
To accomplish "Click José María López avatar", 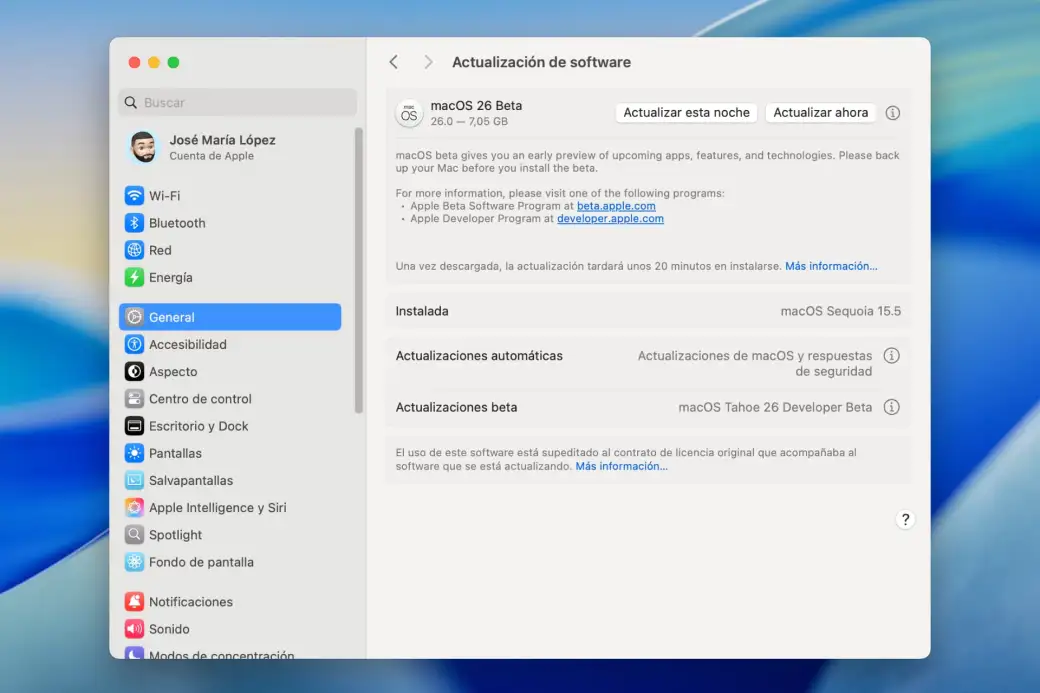I will (x=143, y=147).
